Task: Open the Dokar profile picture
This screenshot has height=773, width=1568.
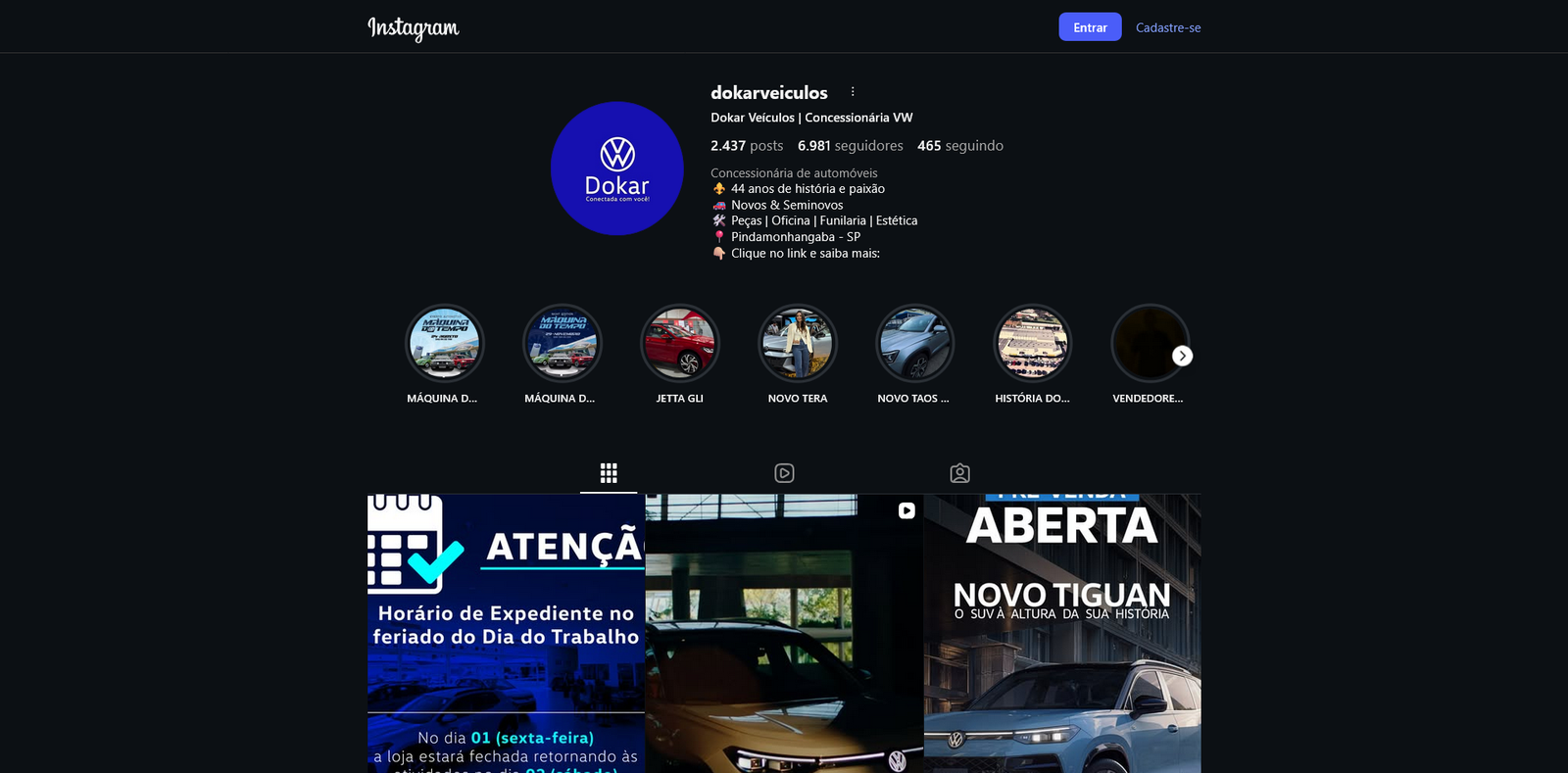Action: [x=617, y=169]
